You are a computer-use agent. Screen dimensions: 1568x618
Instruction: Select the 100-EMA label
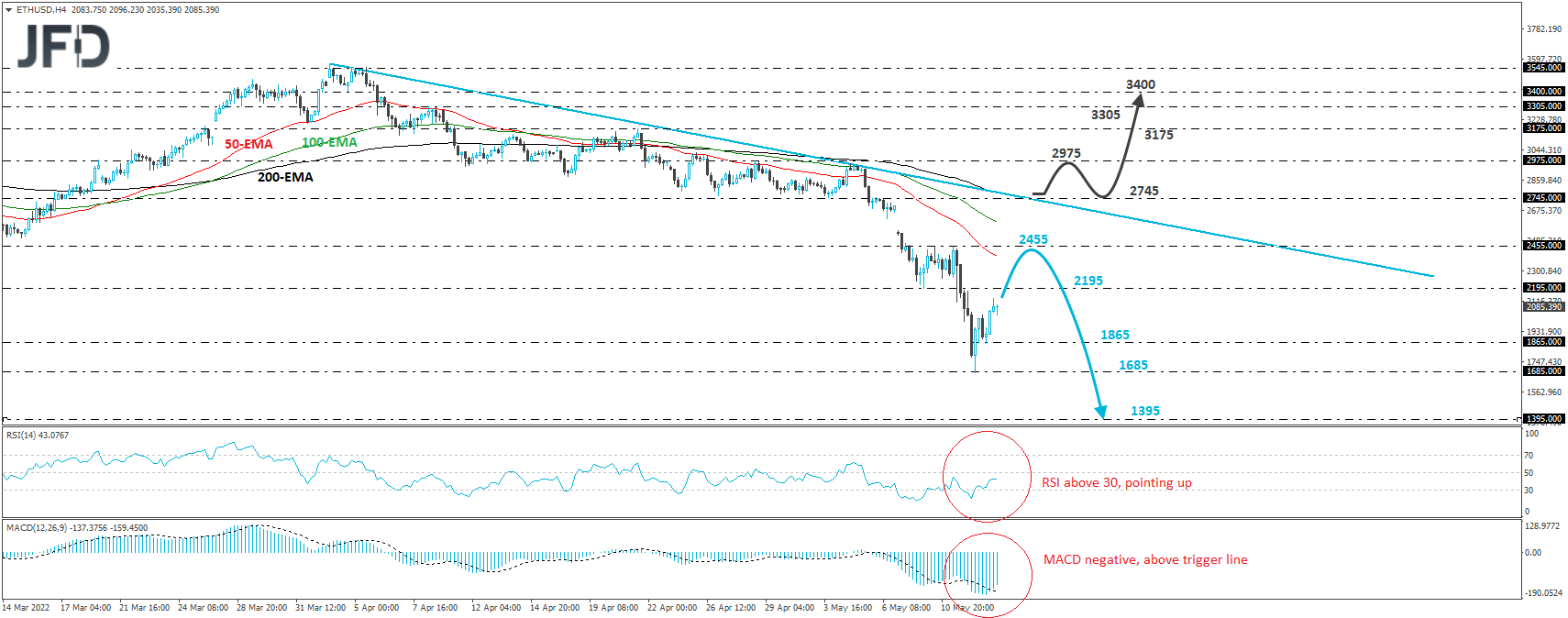[329, 142]
